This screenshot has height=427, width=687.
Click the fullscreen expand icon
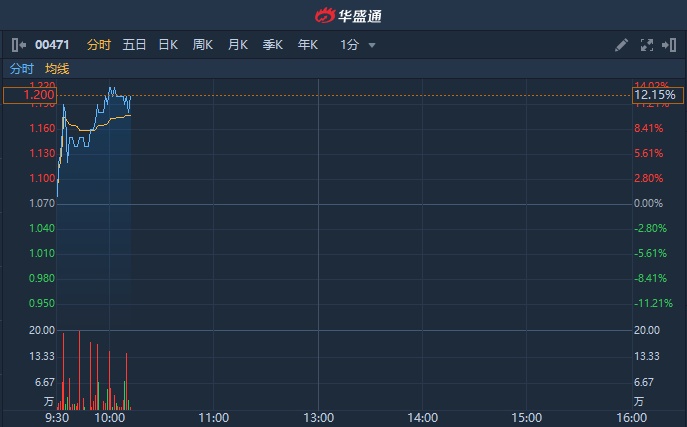(645, 44)
